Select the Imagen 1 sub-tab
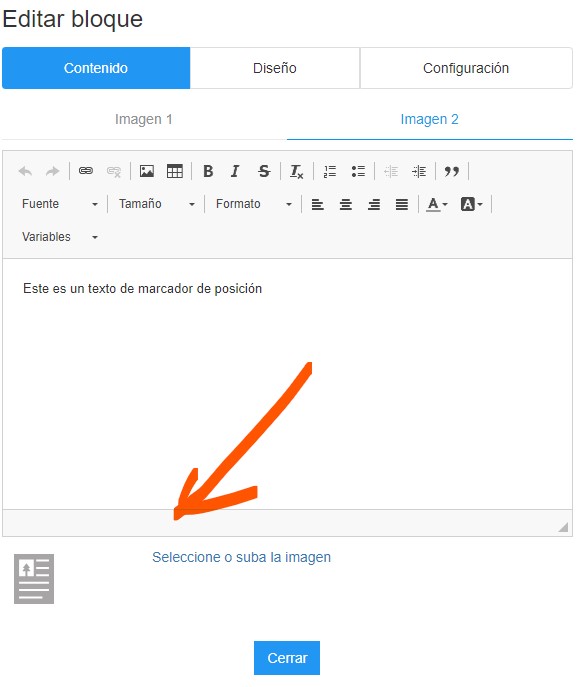The height and width of the screenshot is (687, 578). pyautogui.click(x=144, y=119)
